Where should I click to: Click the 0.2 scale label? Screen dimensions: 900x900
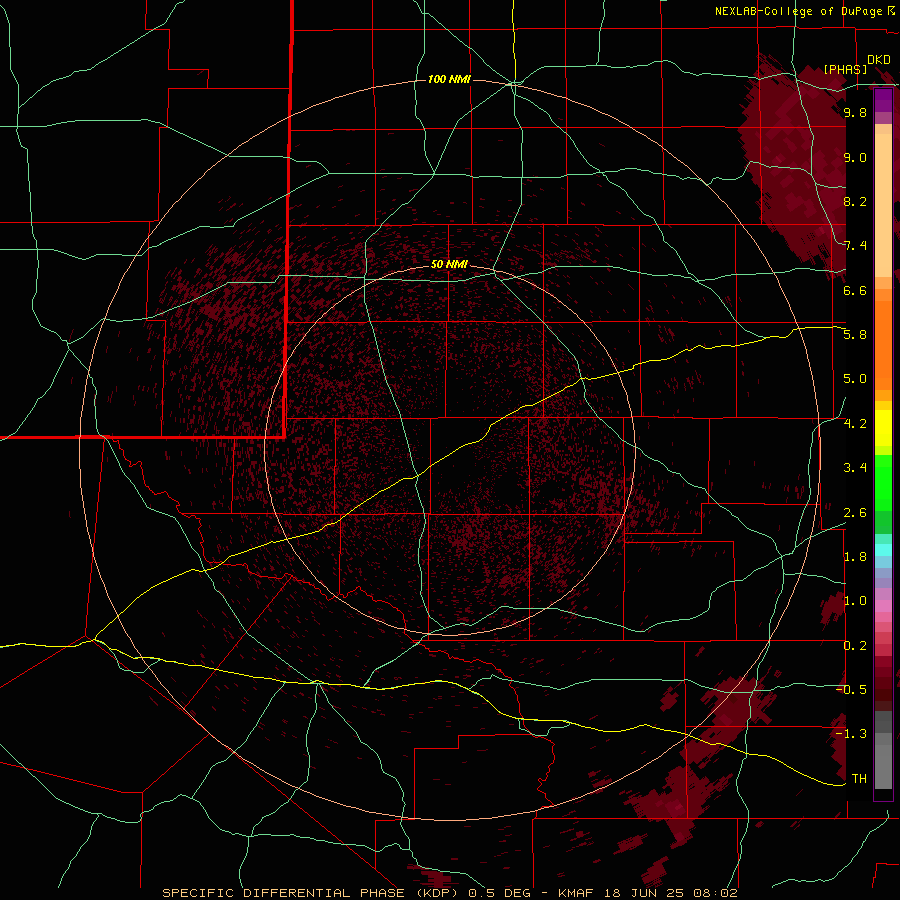point(855,646)
